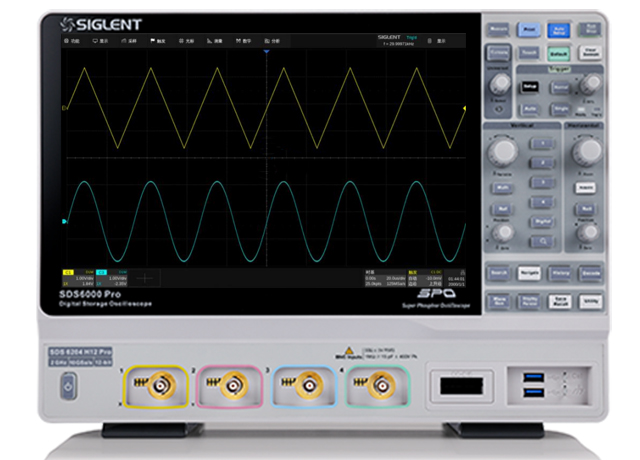
Task: Open the 数学 (Math) menu on screen
Action: (243, 41)
